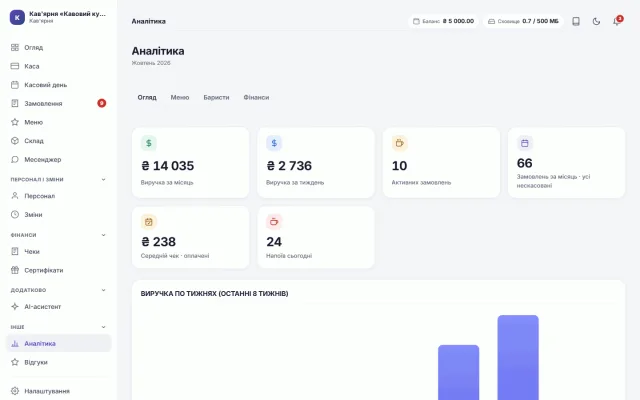640x400 pixels.
Task: Collapse the Персонал і зміни section
Action: [x=103, y=179]
